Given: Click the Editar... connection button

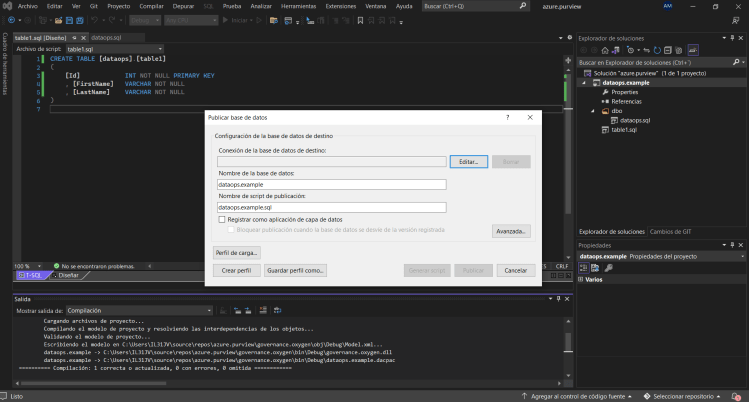Looking at the screenshot, I should tap(468, 161).
